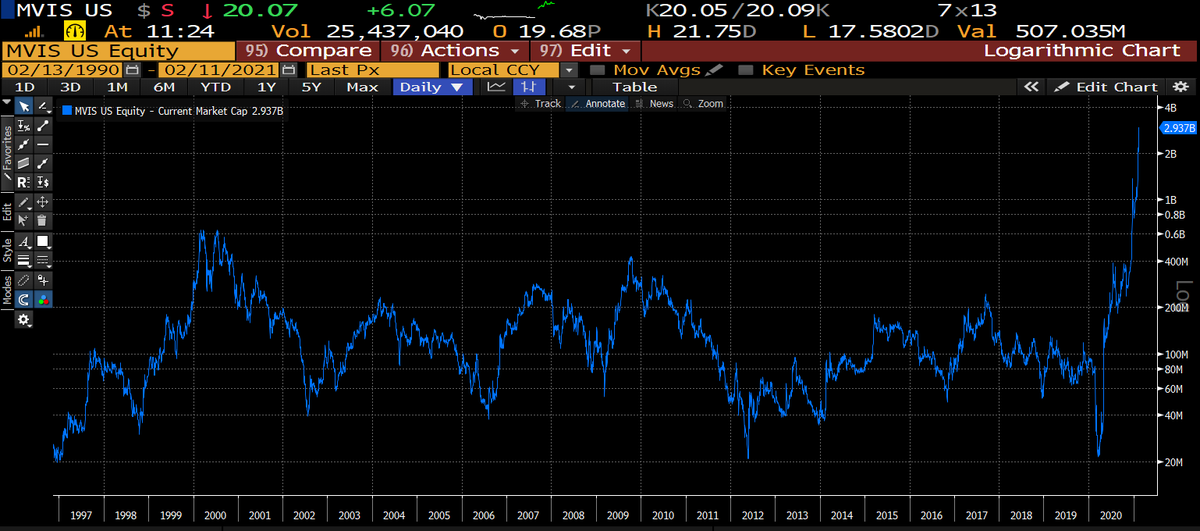Viewport: 1200px width, 531px height.
Task: Open the dashed line style menu
Action: (x=43, y=260)
